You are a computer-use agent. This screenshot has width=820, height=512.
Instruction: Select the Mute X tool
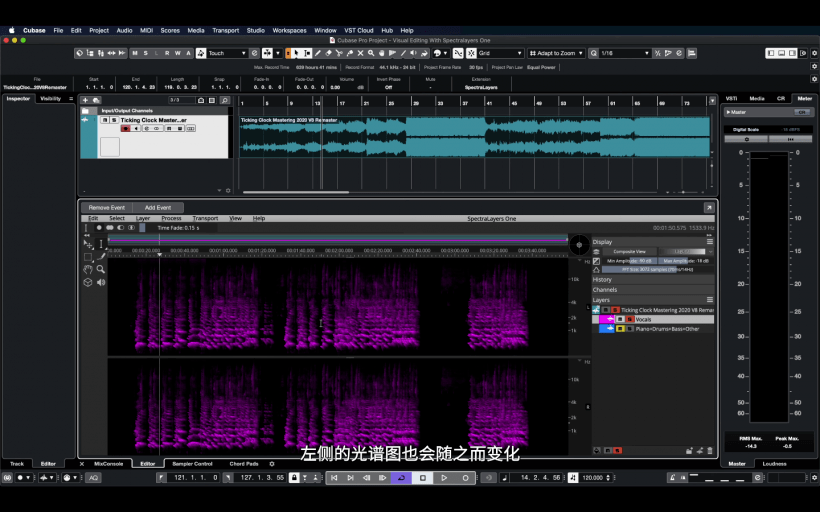tap(360, 53)
